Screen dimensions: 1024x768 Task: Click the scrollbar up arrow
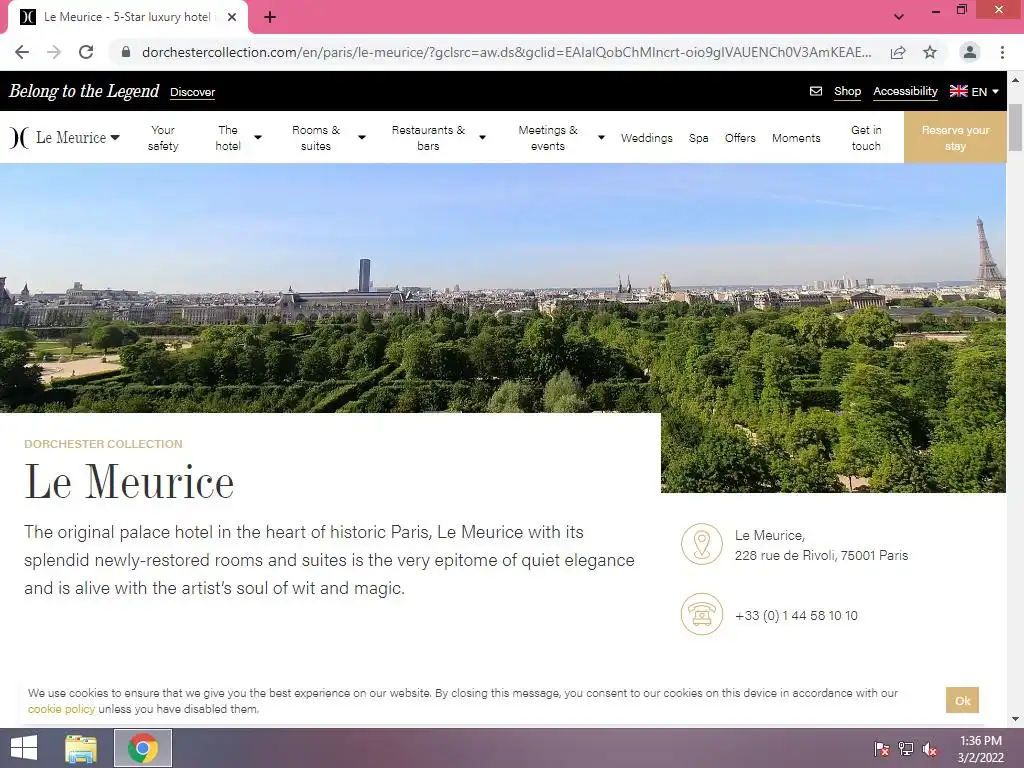point(1016,80)
